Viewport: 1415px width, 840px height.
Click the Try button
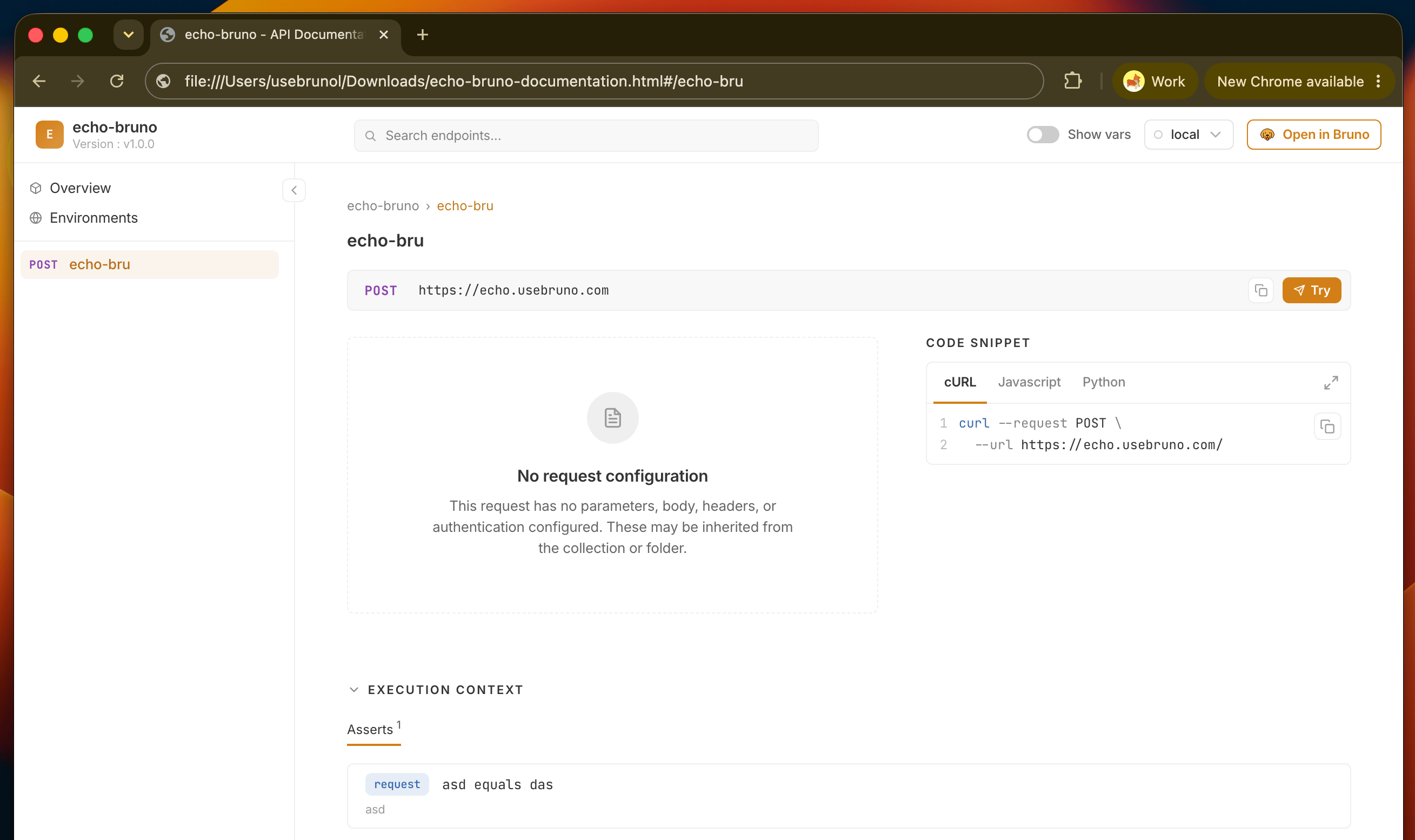tap(1311, 290)
